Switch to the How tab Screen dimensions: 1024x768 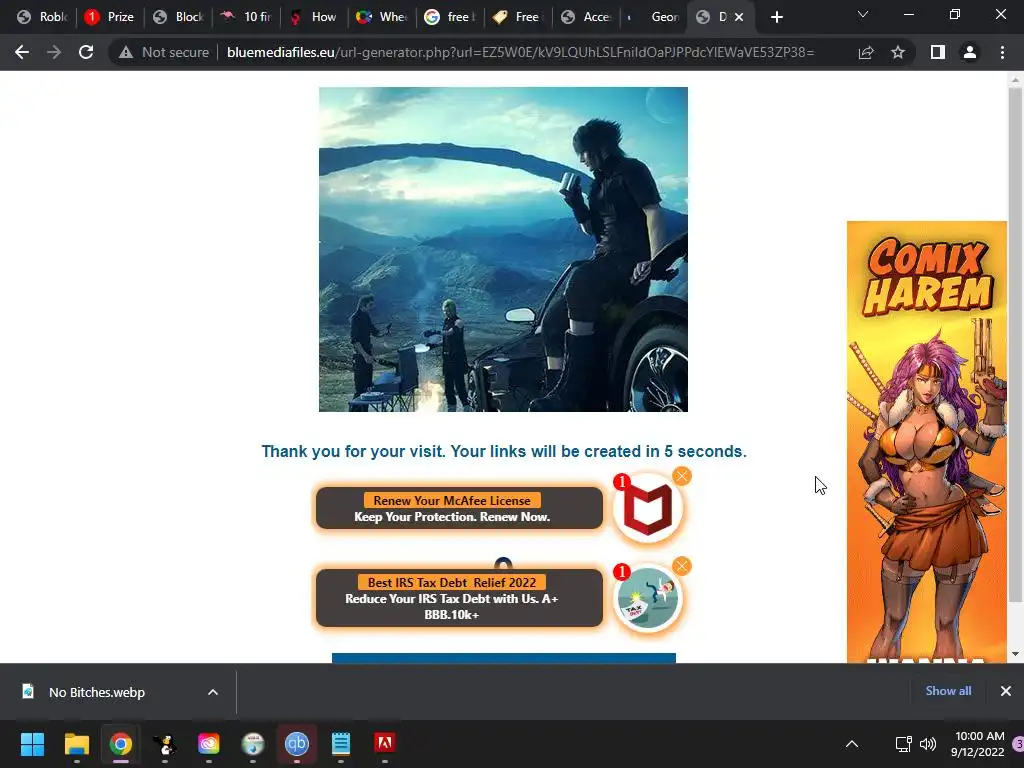(x=313, y=17)
